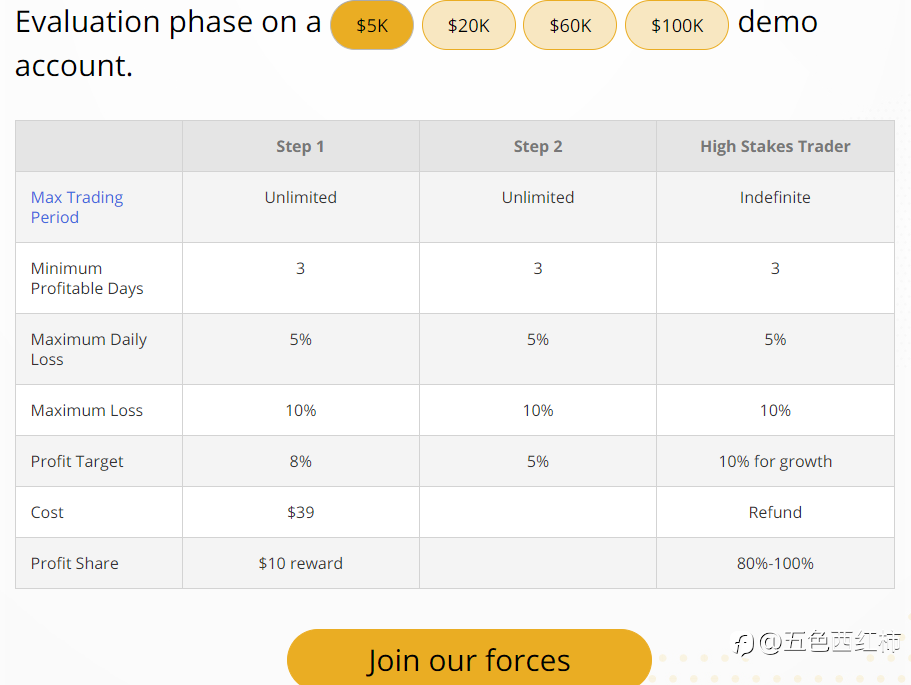Click the Step 1 column header
The image size is (911, 685).
coord(300,146)
